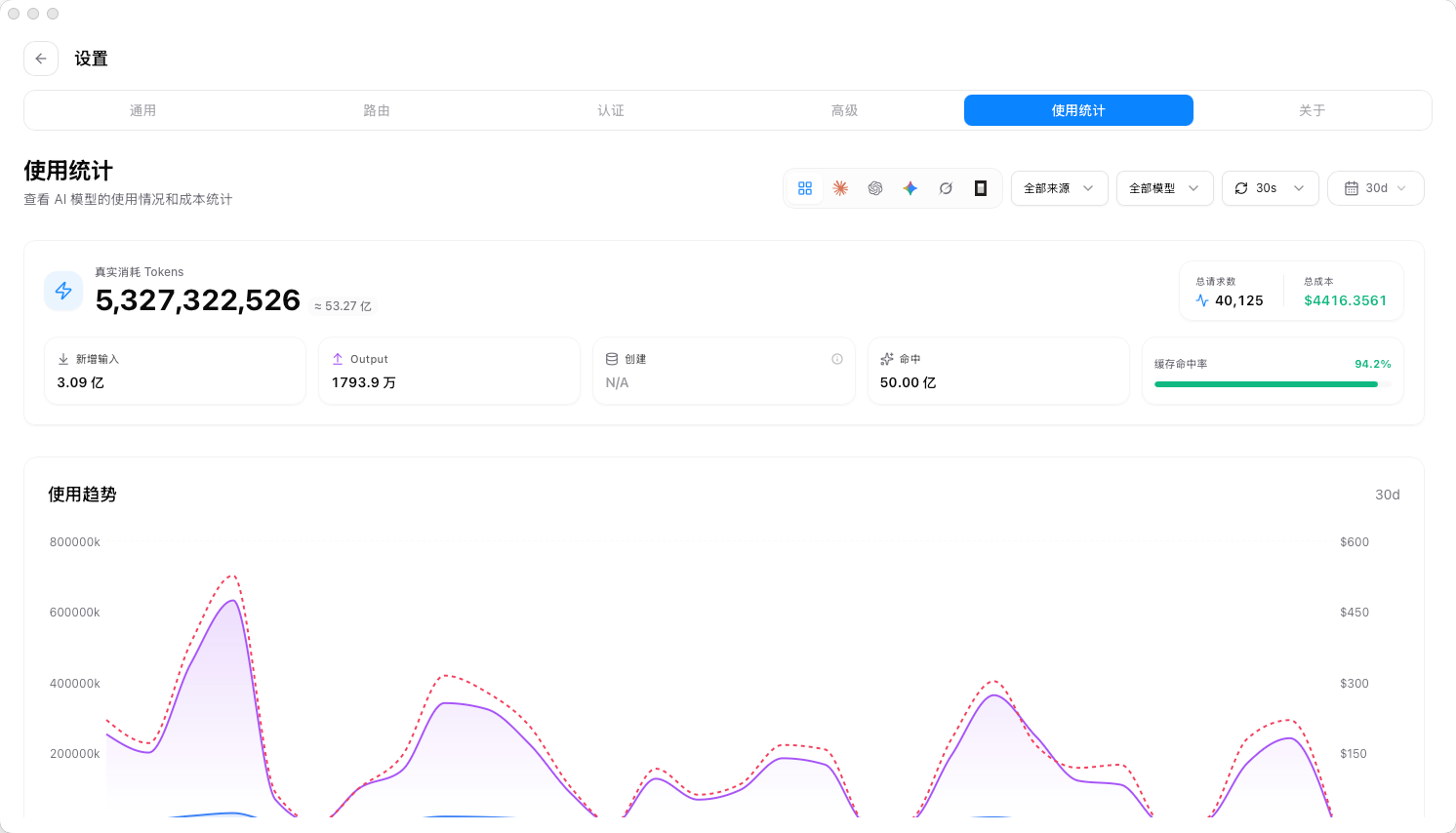Image resolution: width=1456 pixels, height=833 pixels.
Task: Click the 400000k axis label
Action: [x=75, y=684]
